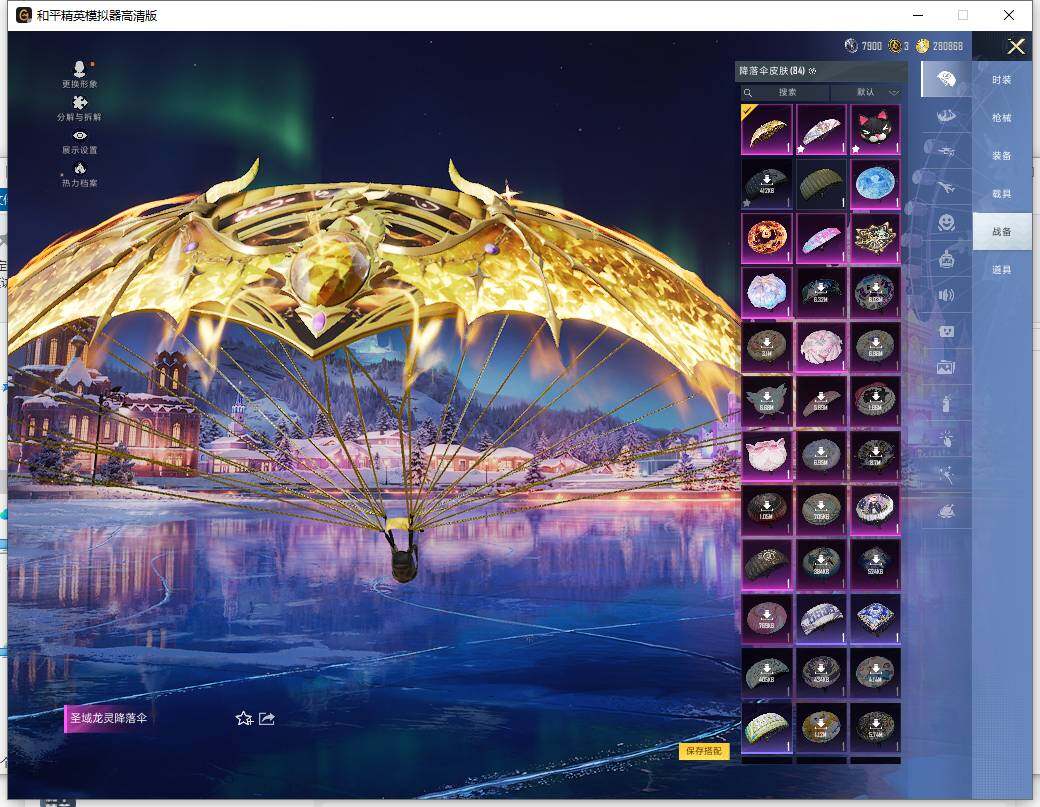
Task: Download the 412KB parachute skin
Action: pos(766,184)
